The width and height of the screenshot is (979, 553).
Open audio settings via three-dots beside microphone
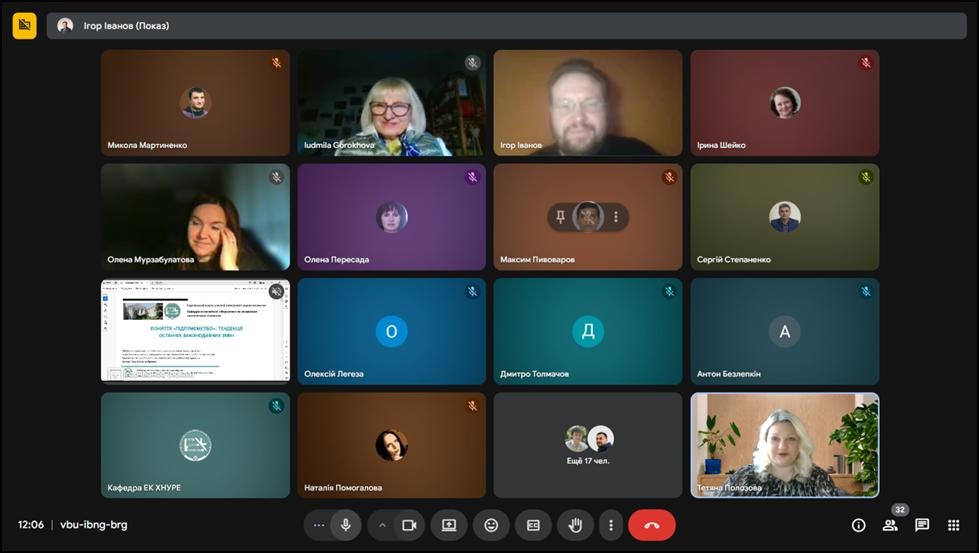[x=318, y=525]
